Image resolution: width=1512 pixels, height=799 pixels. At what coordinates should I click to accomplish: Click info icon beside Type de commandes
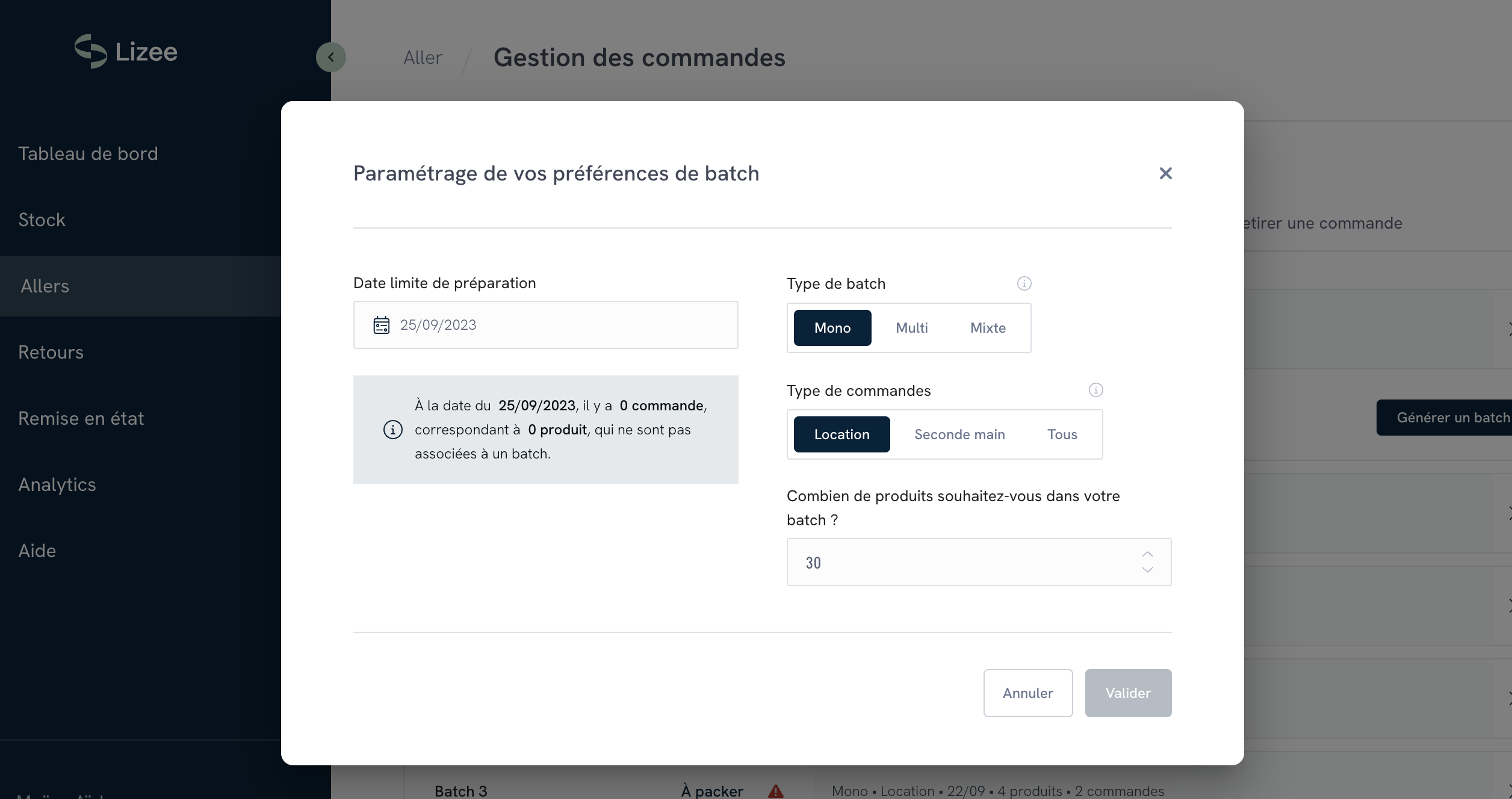coord(1095,390)
